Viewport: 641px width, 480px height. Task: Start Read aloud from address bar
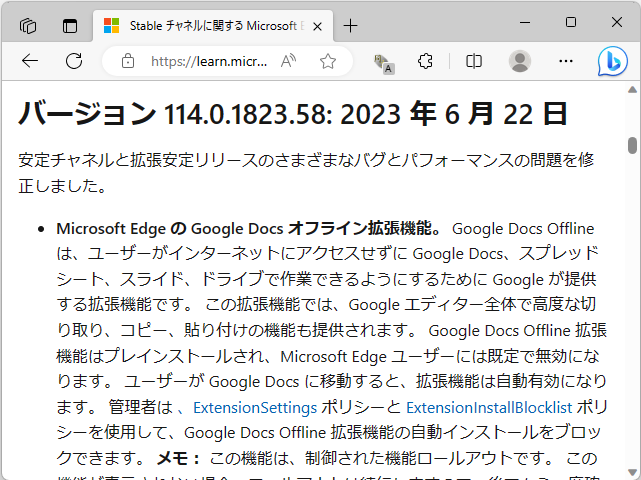(288, 61)
